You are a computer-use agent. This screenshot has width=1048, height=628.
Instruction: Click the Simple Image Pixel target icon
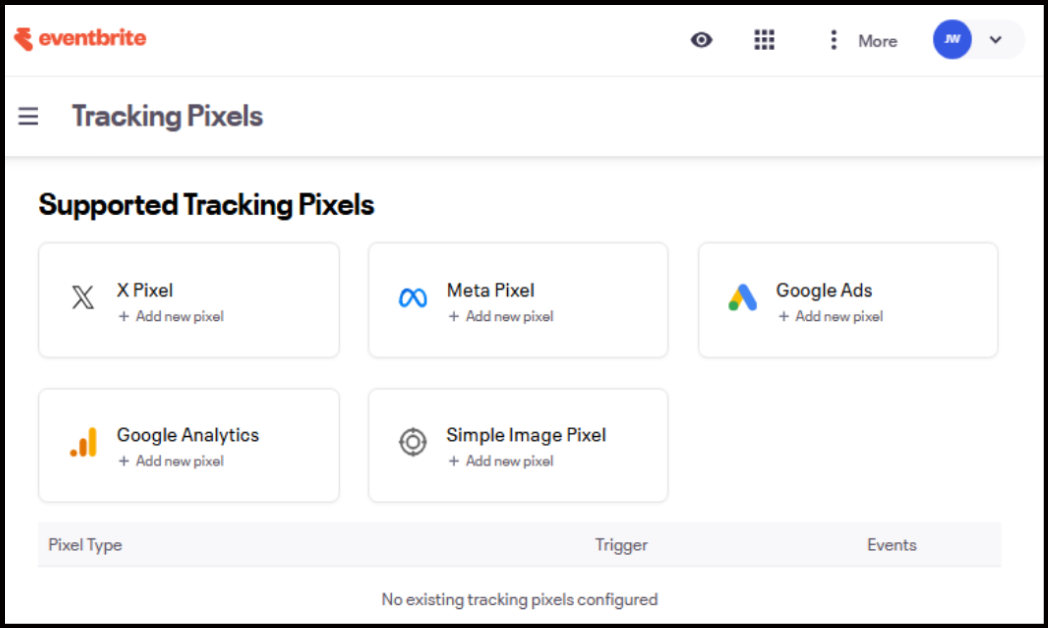coord(413,443)
